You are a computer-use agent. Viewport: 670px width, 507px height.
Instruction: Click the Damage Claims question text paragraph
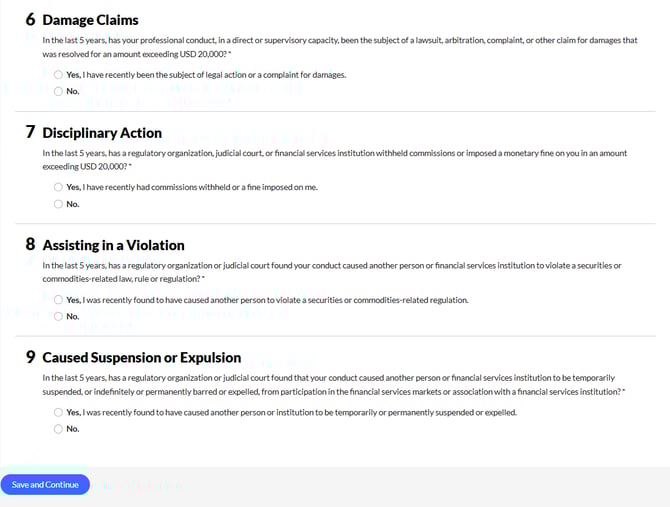pos(340,47)
